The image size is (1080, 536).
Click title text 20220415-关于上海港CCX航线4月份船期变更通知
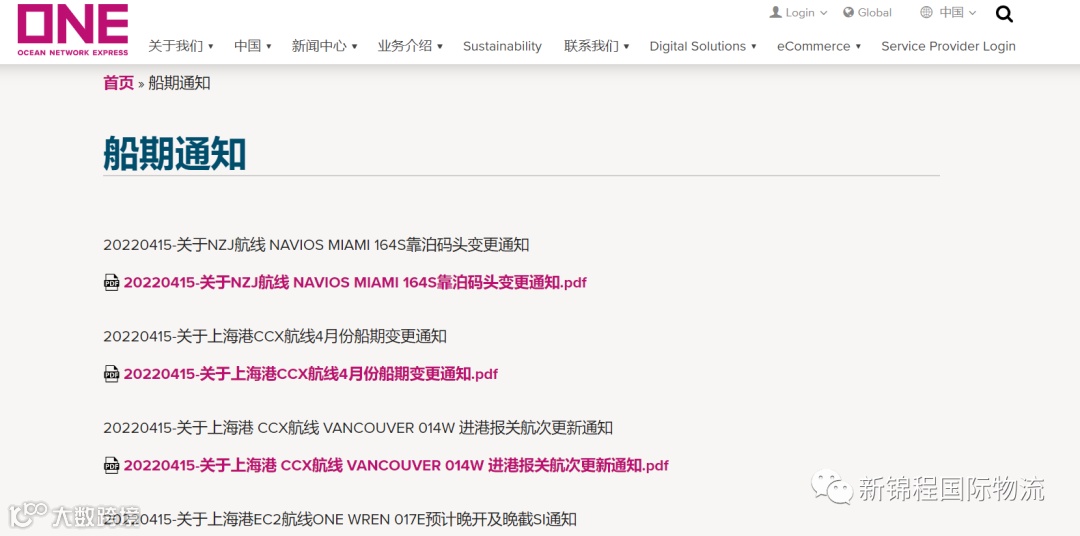pos(275,336)
